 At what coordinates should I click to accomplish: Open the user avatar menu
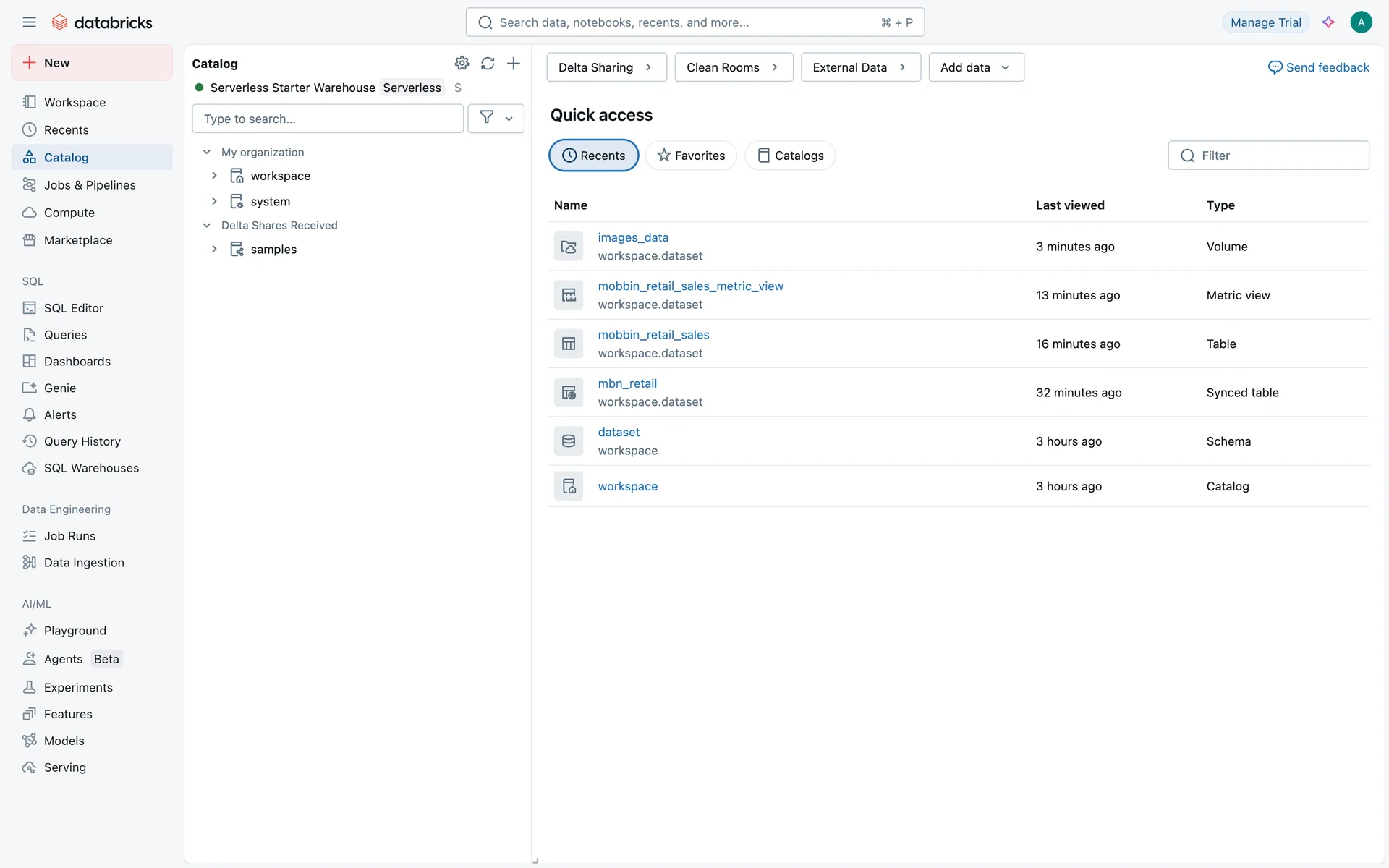pos(1361,22)
